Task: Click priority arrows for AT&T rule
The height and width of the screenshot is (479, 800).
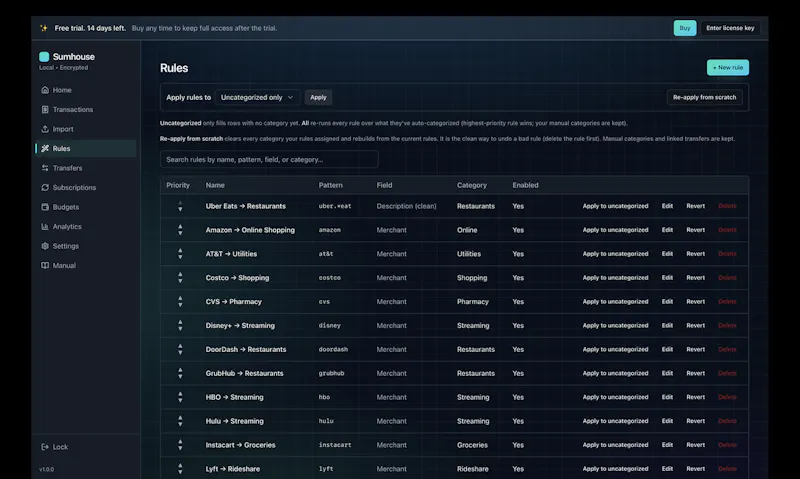Action: click(x=180, y=254)
